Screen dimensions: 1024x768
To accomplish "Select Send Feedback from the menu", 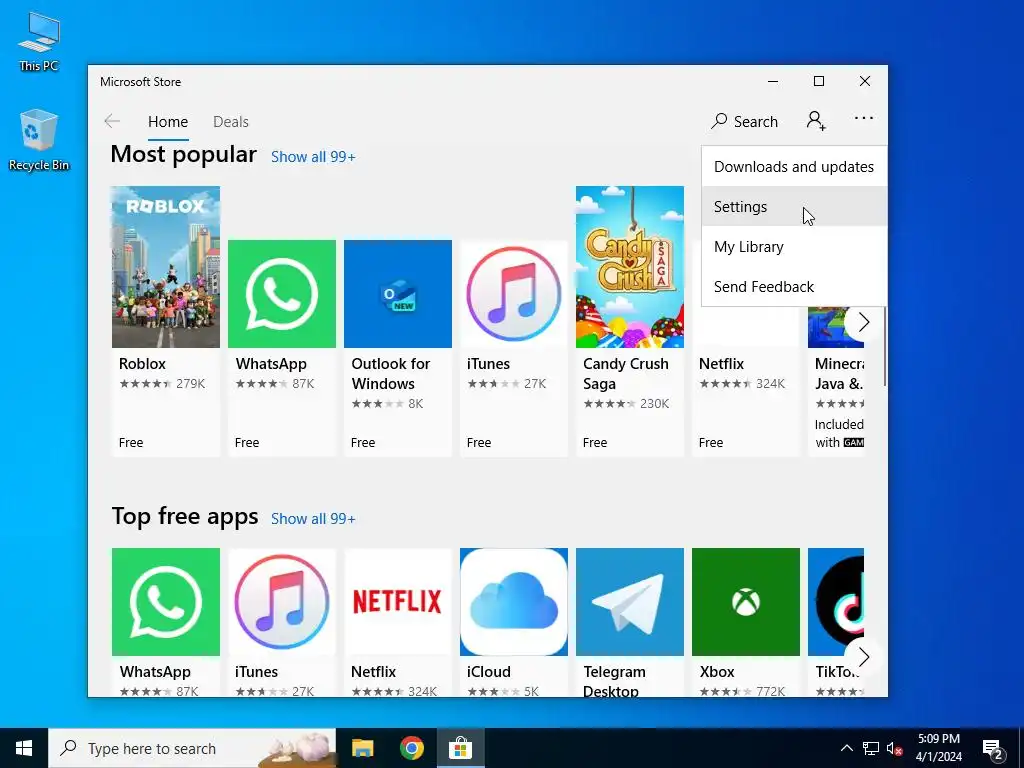I will pyautogui.click(x=794, y=286).
